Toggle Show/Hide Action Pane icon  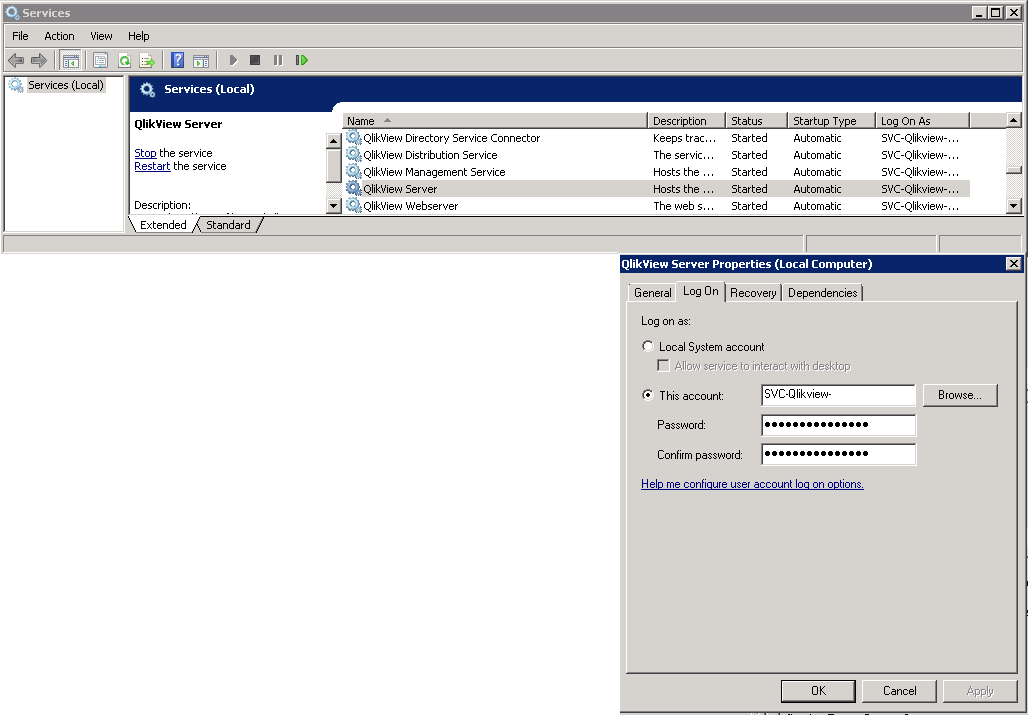pyautogui.click(x=201, y=60)
